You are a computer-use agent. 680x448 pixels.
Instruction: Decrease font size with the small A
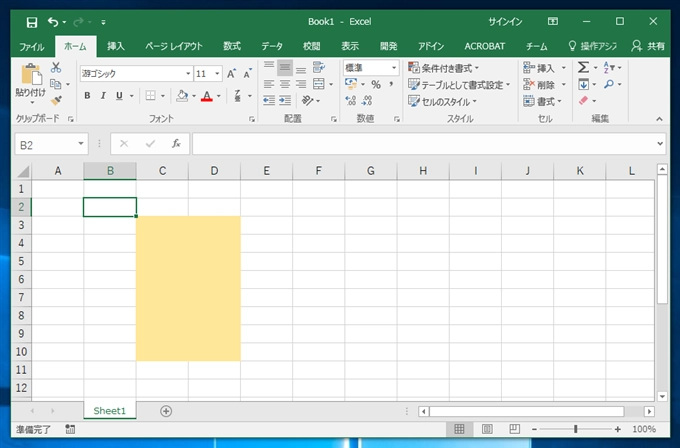tap(248, 73)
